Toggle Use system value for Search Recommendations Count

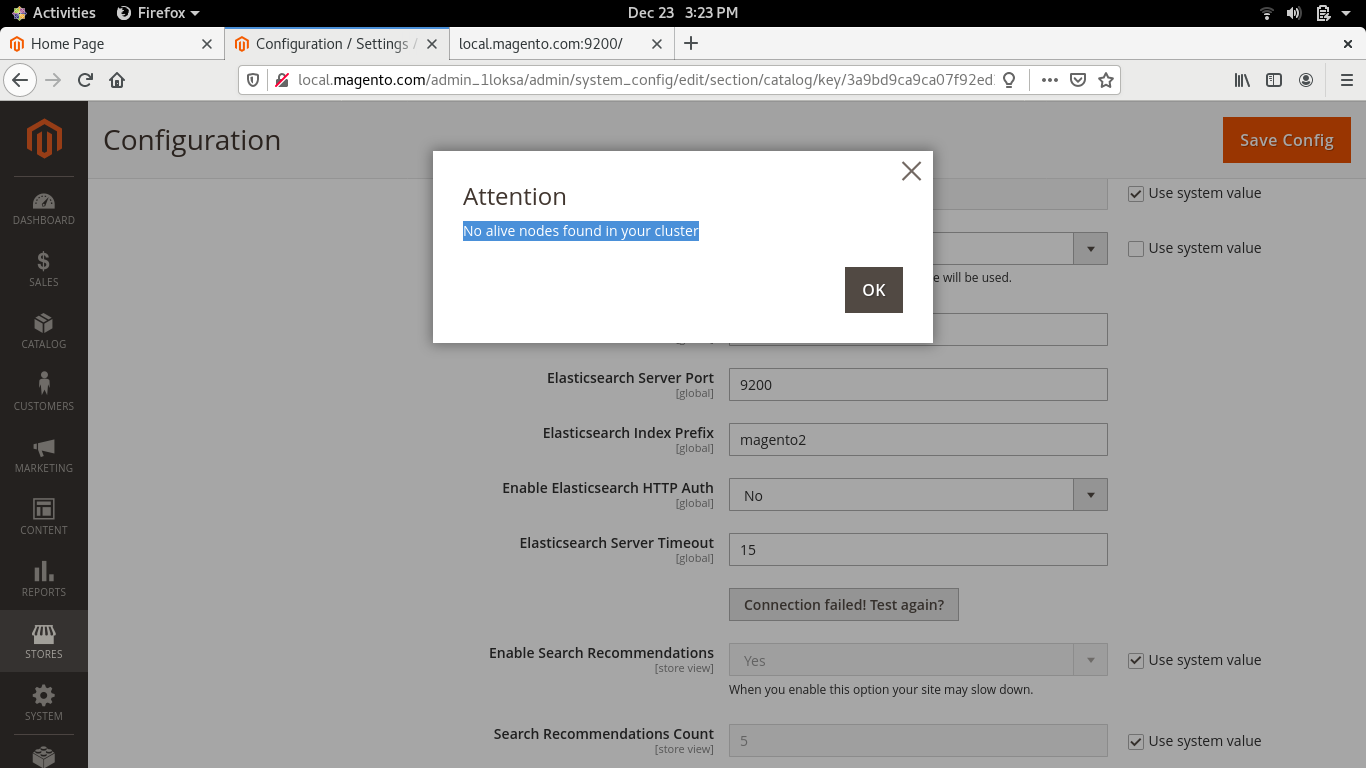[1136, 741]
